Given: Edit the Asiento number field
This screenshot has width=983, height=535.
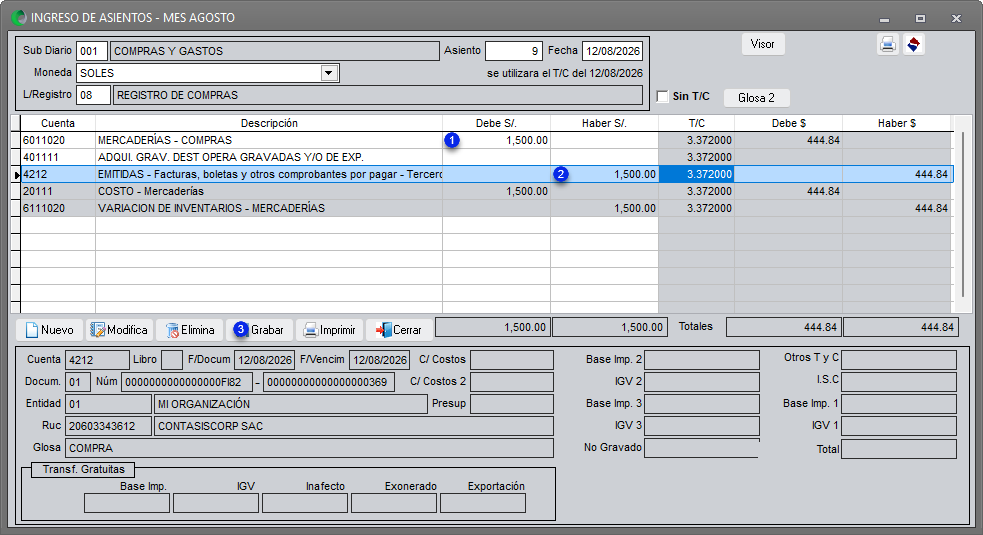Looking at the screenshot, I should 513,51.
